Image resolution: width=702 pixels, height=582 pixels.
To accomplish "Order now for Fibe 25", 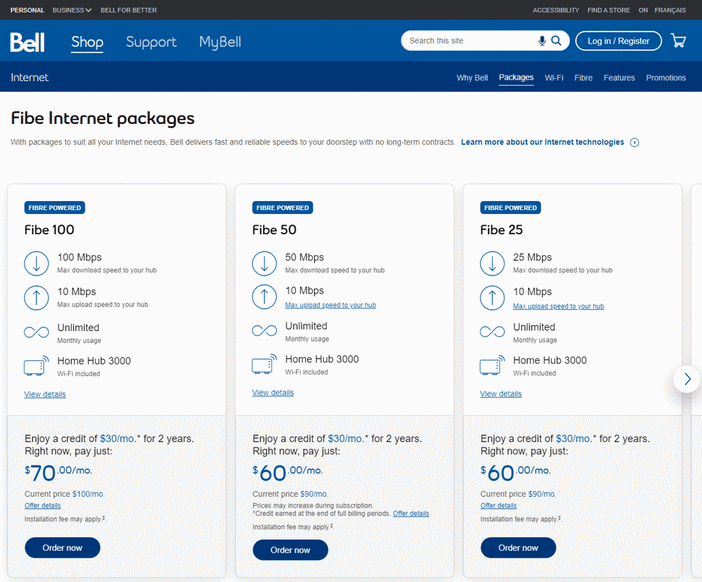I will pyautogui.click(x=518, y=548).
